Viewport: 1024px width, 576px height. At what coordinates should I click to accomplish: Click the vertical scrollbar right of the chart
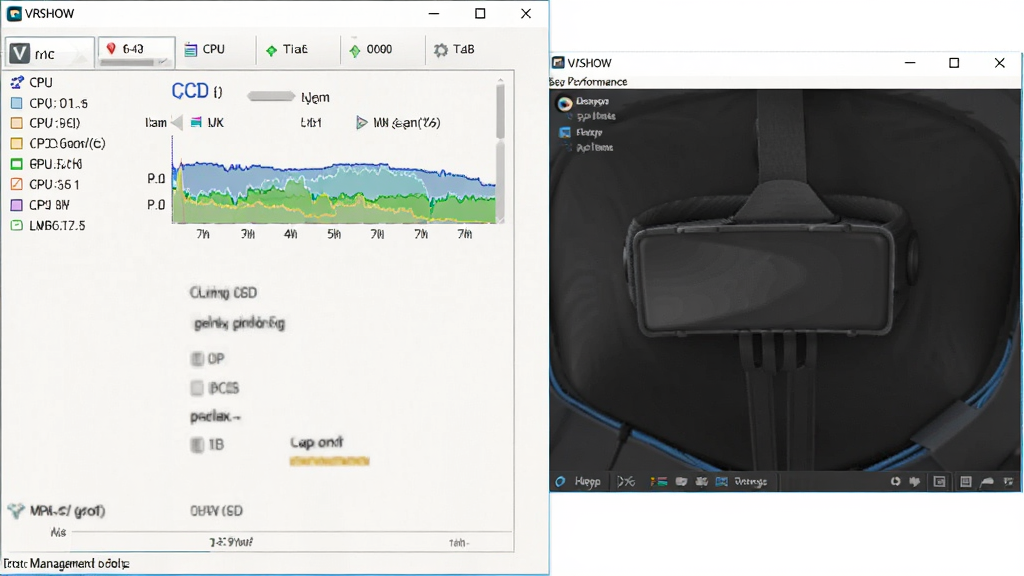click(x=500, y=150)
